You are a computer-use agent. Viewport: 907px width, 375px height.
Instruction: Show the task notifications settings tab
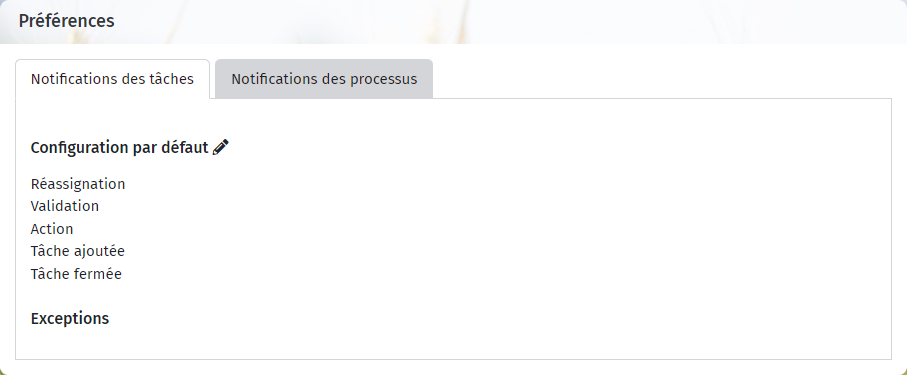[x=112, y=79]
